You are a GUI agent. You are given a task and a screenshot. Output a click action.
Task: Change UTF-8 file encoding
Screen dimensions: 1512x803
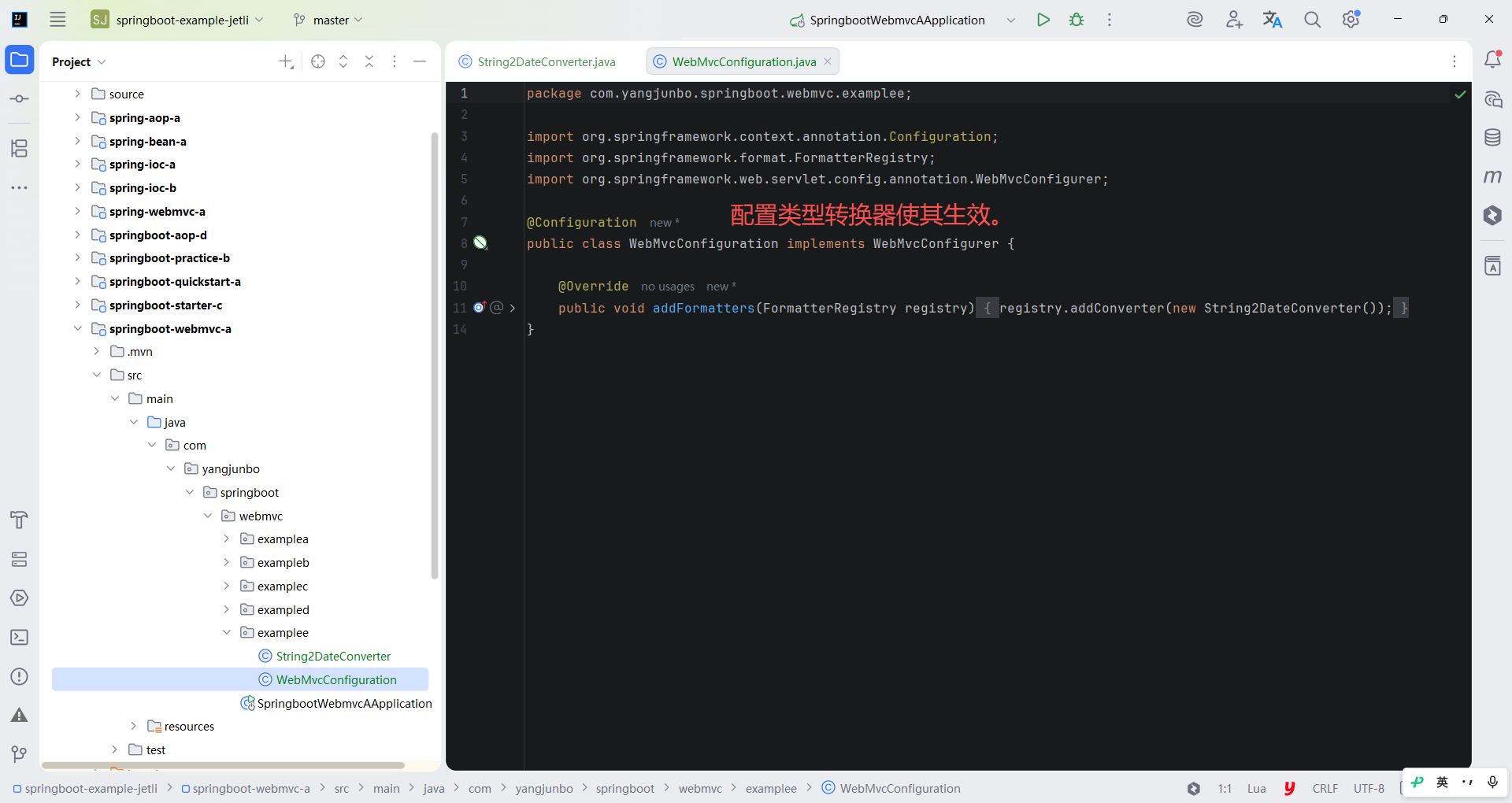pyautogui.click(x=1369, y=788)
